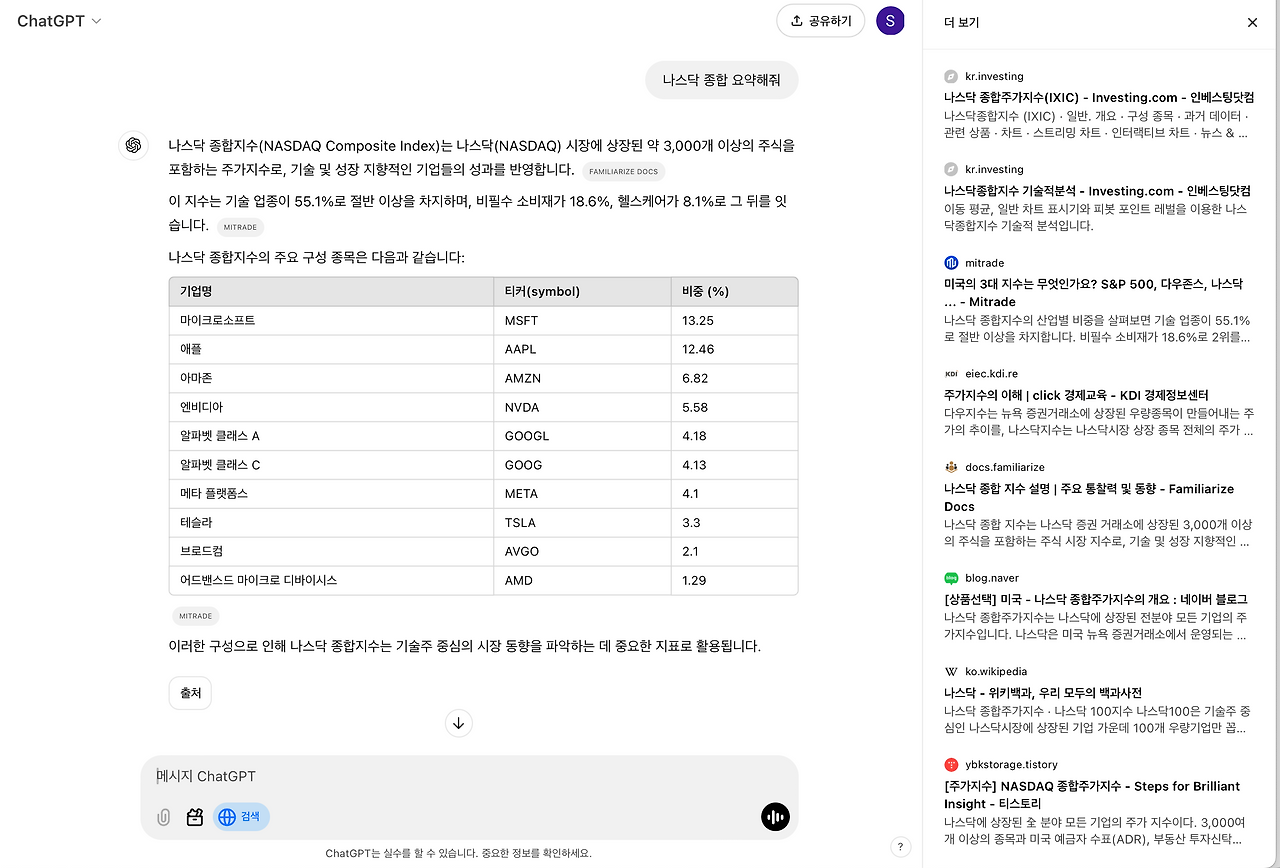Select the 엔비디아 table cell
The width and height of the screenshot is (1280, 868).
332,408
